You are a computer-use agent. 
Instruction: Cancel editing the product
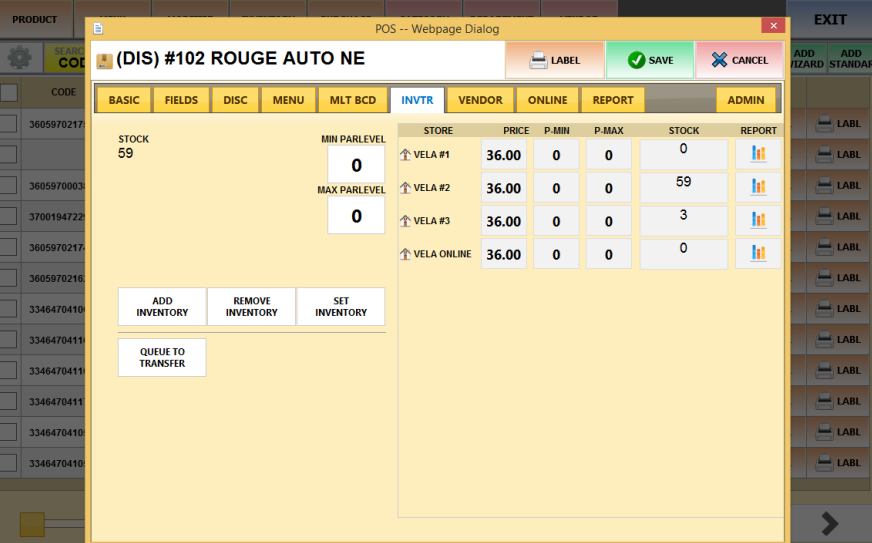tap(739, 60)
